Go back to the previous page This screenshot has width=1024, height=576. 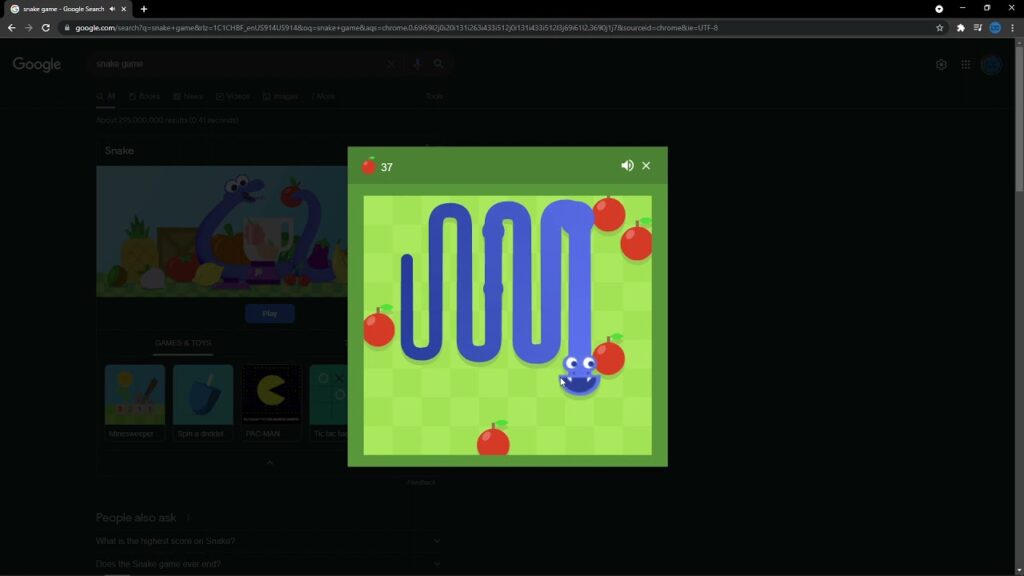click(11, 27)
